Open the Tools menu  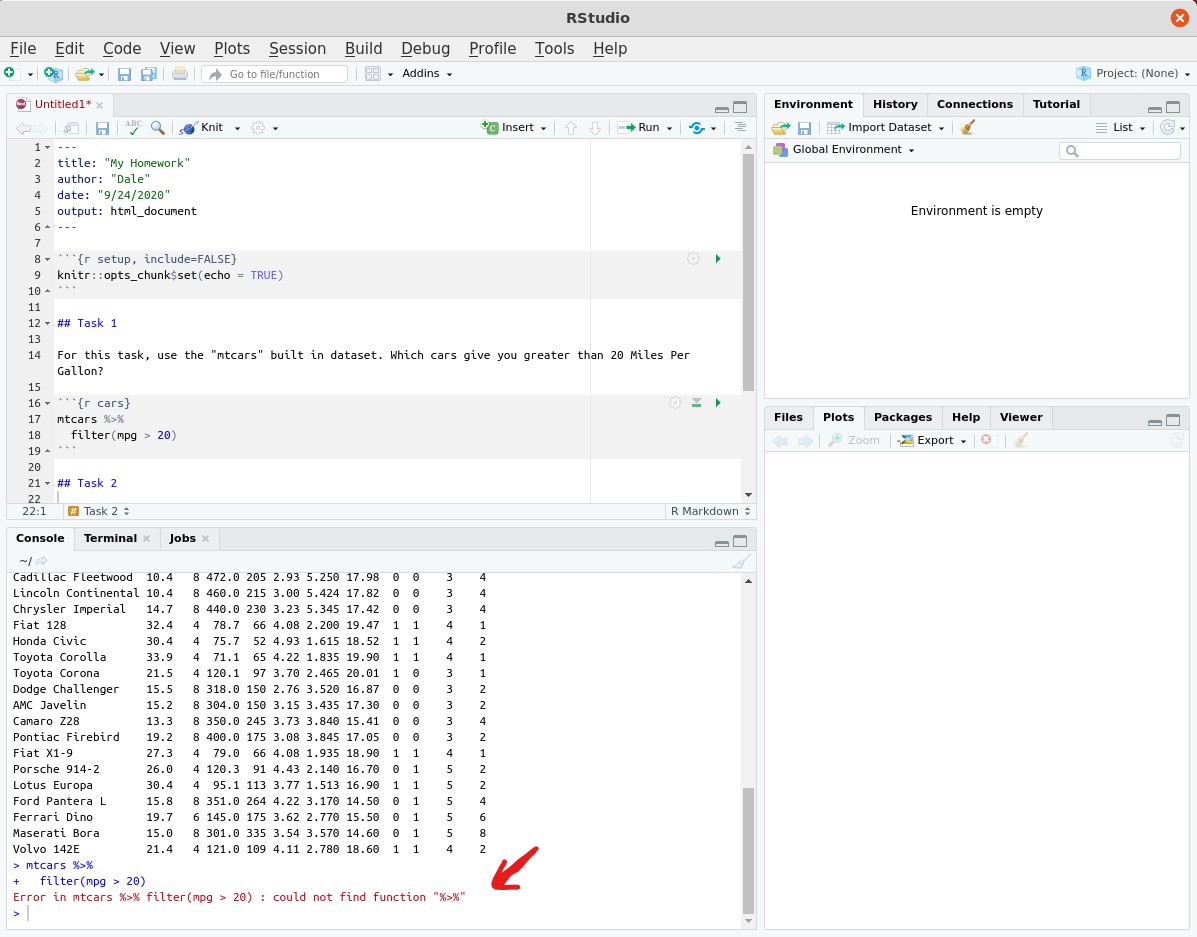pyautogui.click(x=554, y=48)
